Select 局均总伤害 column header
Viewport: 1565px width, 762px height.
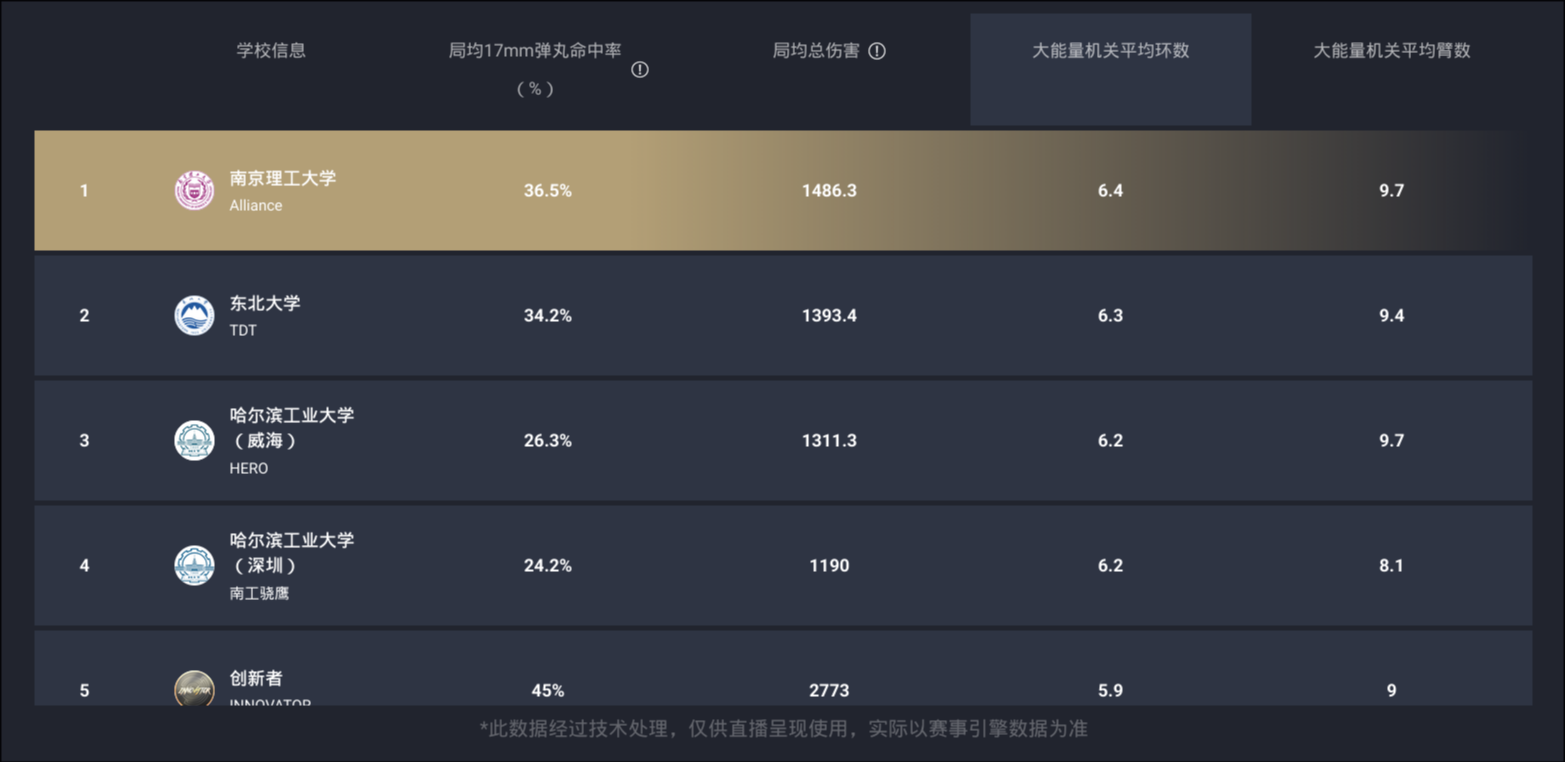[x=816, y=51]
